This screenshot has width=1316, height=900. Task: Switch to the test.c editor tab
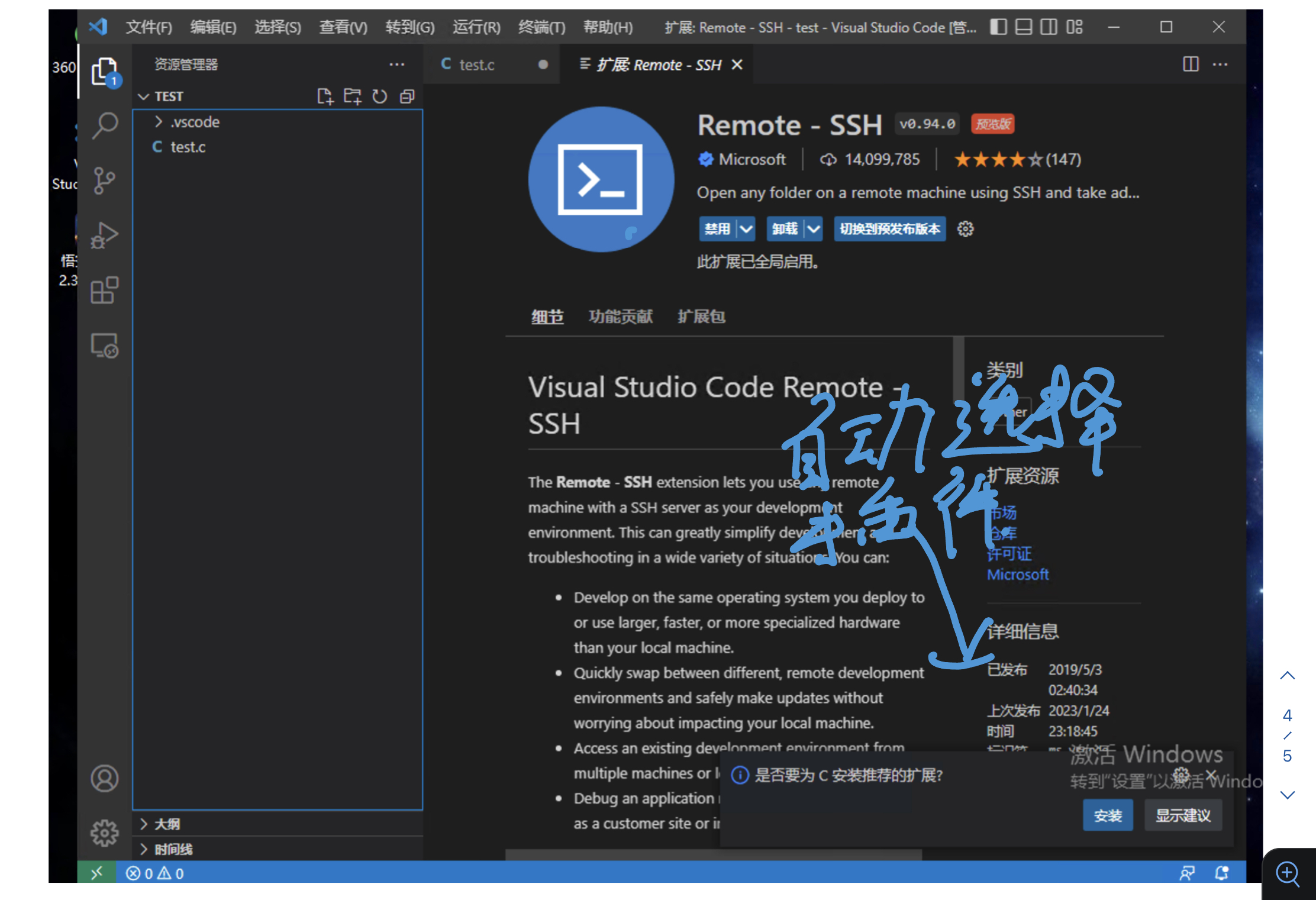(491, 64)
